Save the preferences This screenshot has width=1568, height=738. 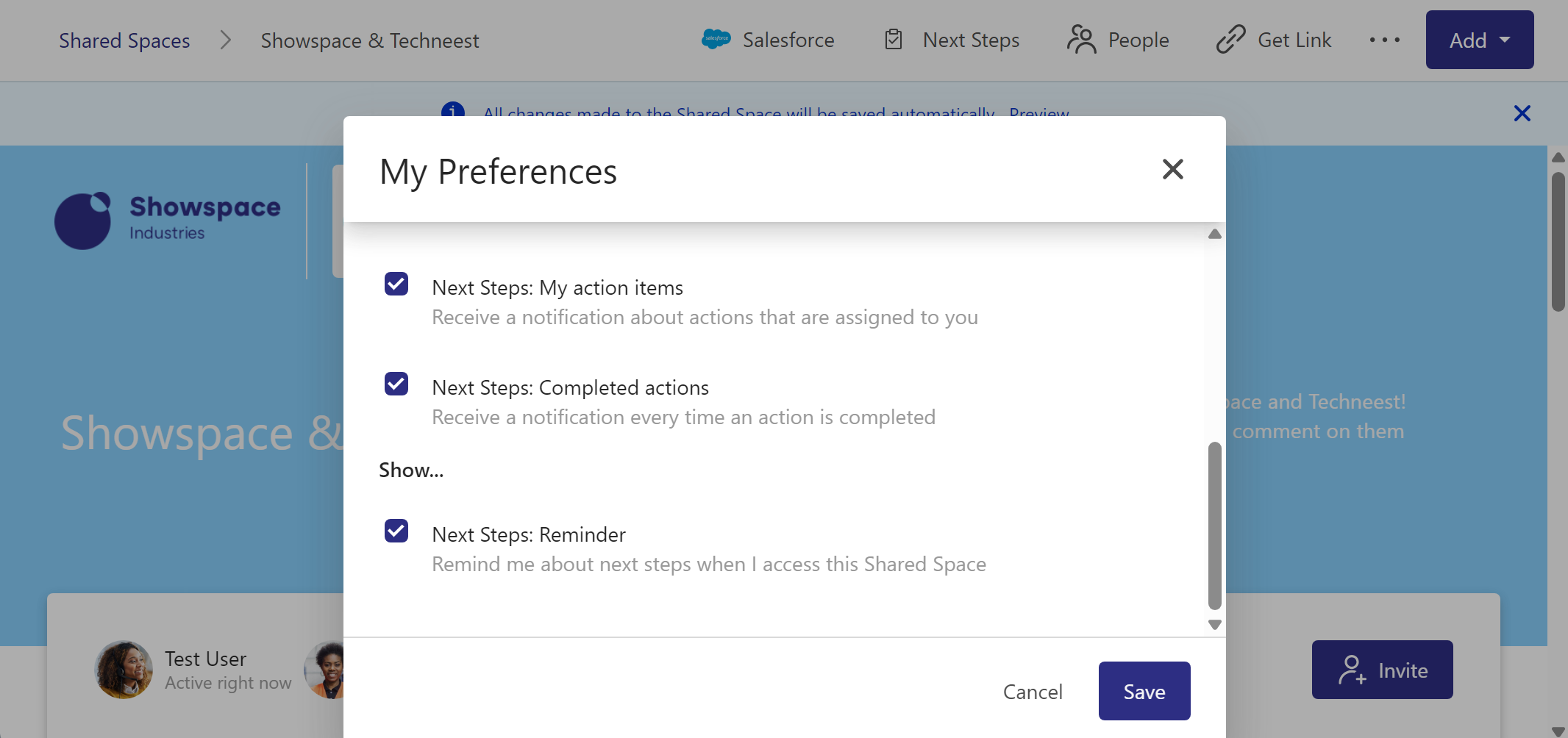tap(1144, 691)
